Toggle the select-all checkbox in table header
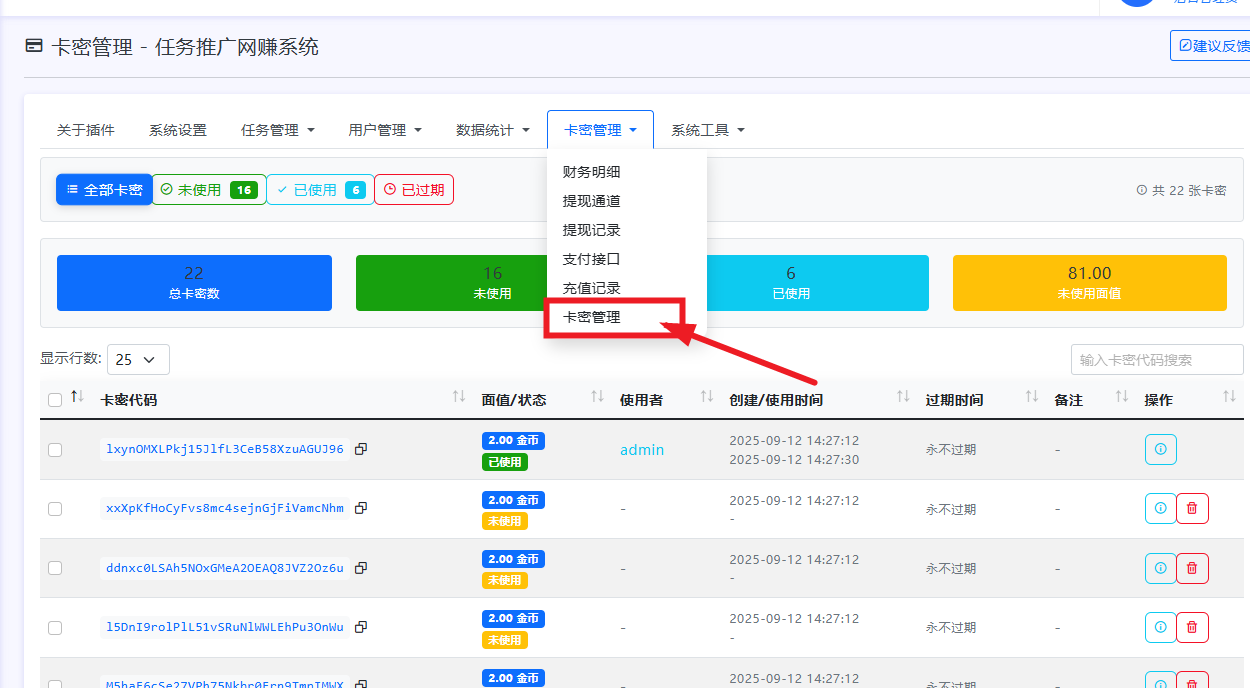 click(x=54, y=398)
